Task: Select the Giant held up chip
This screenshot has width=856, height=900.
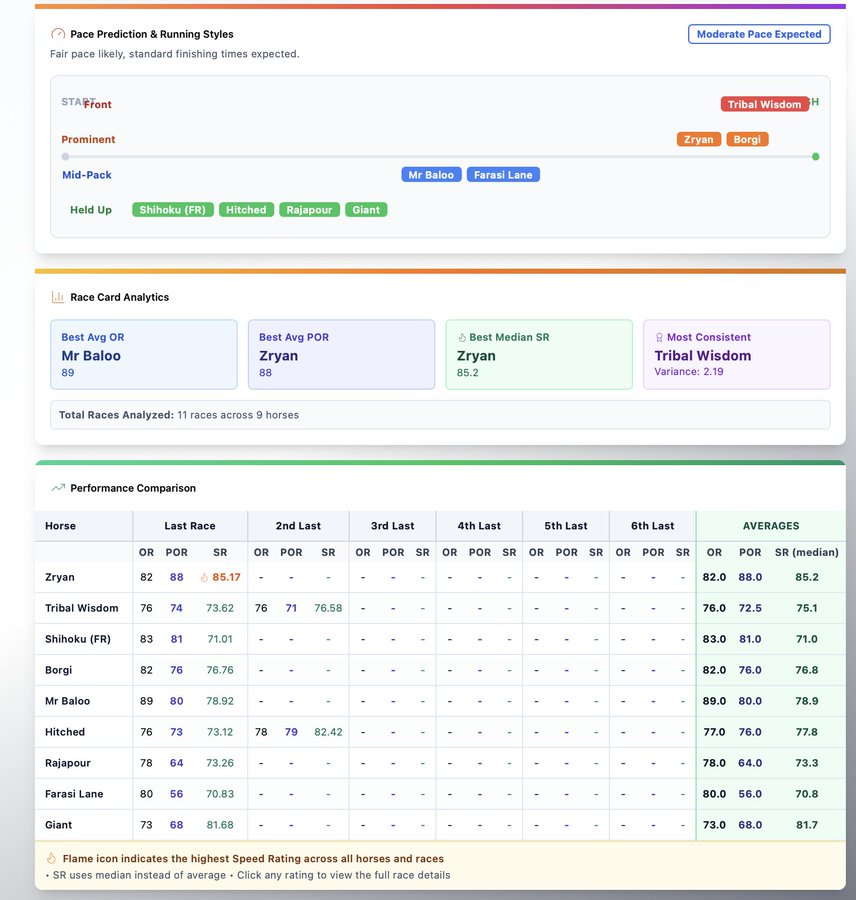Action: pos(366,210)
